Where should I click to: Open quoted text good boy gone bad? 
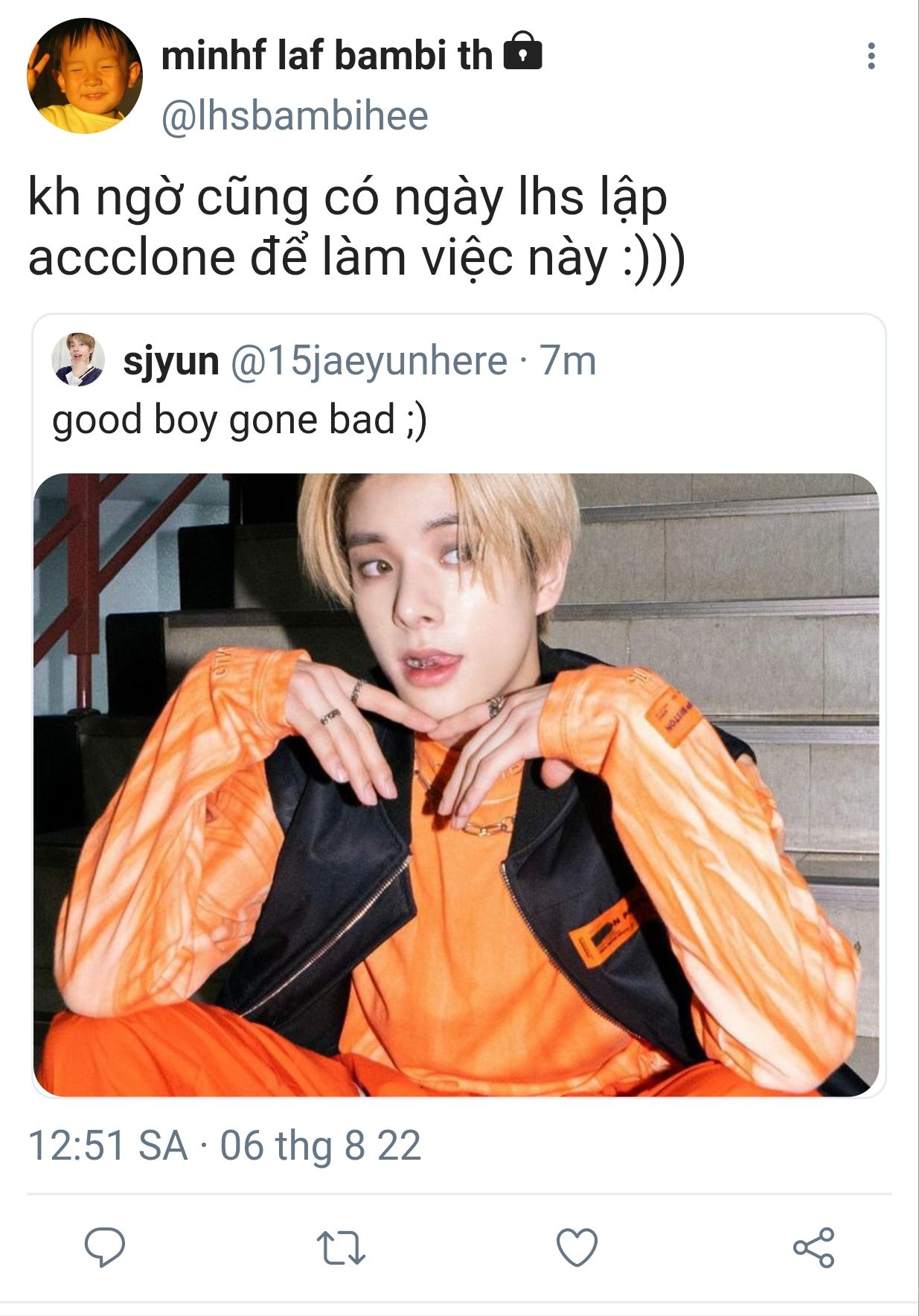click(x=240, y=420)
